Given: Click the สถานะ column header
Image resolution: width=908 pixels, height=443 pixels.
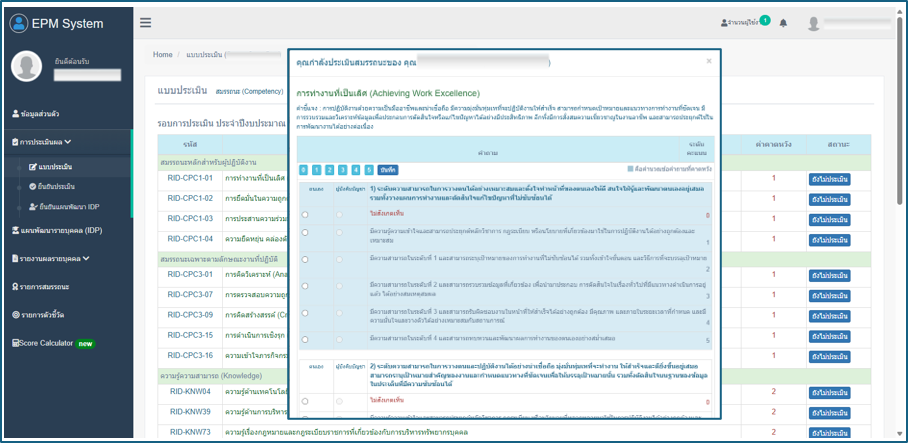Looking at the screenshot, I should click(838, 144).
